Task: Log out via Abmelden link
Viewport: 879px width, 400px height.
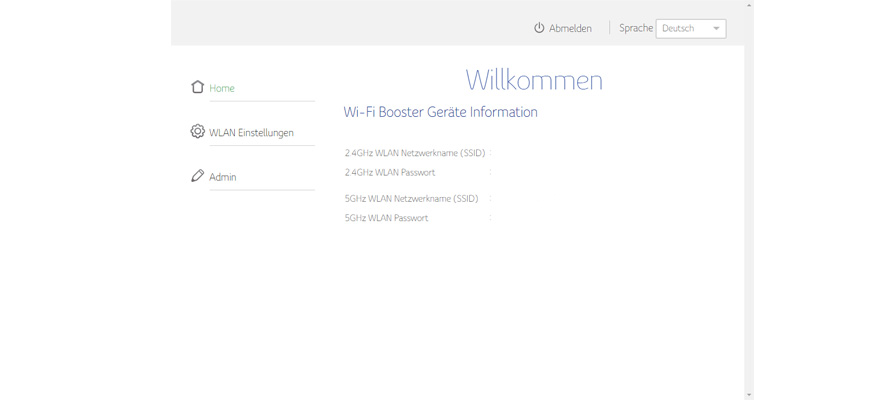Action: 570,28
